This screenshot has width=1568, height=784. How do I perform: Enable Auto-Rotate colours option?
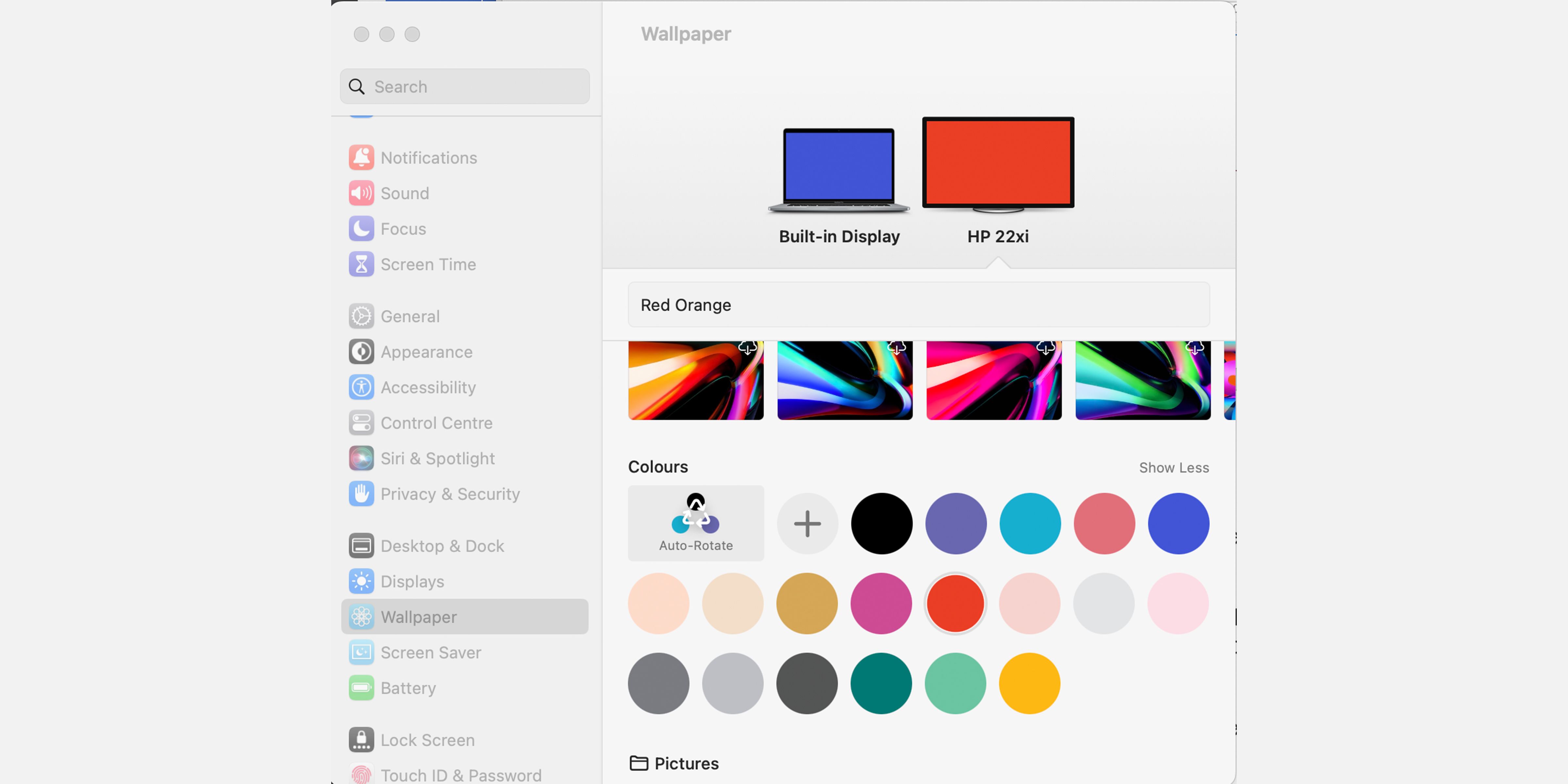(x=696, y=523)
